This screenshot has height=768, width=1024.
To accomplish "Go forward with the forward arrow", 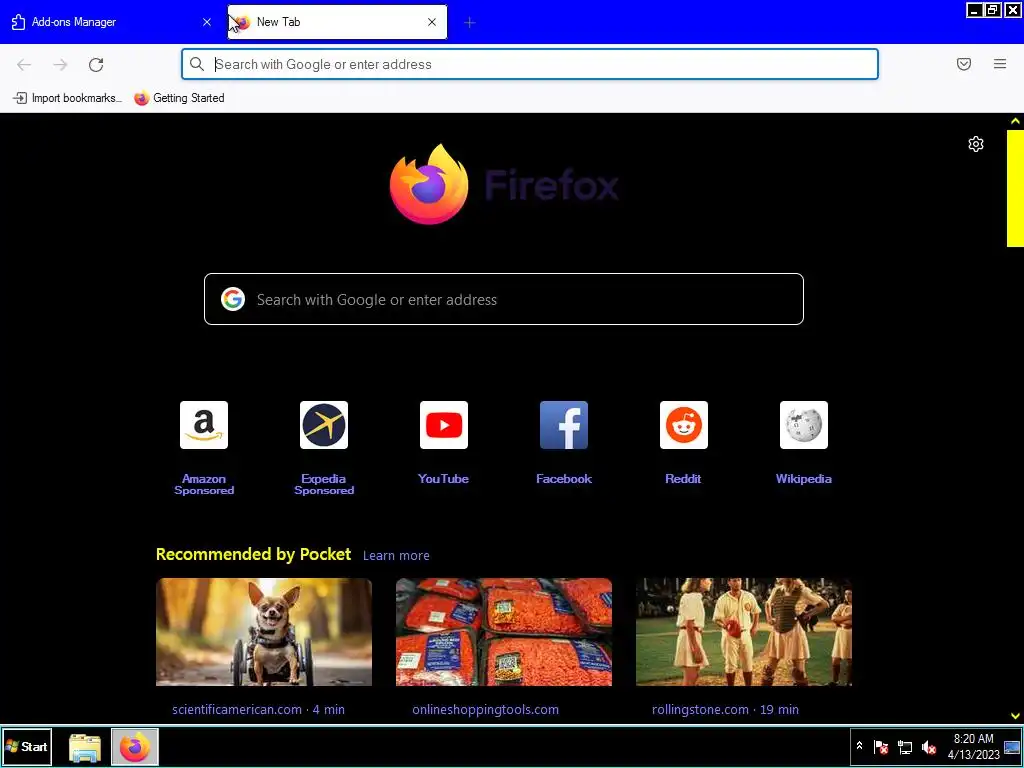I will point(60,65).
